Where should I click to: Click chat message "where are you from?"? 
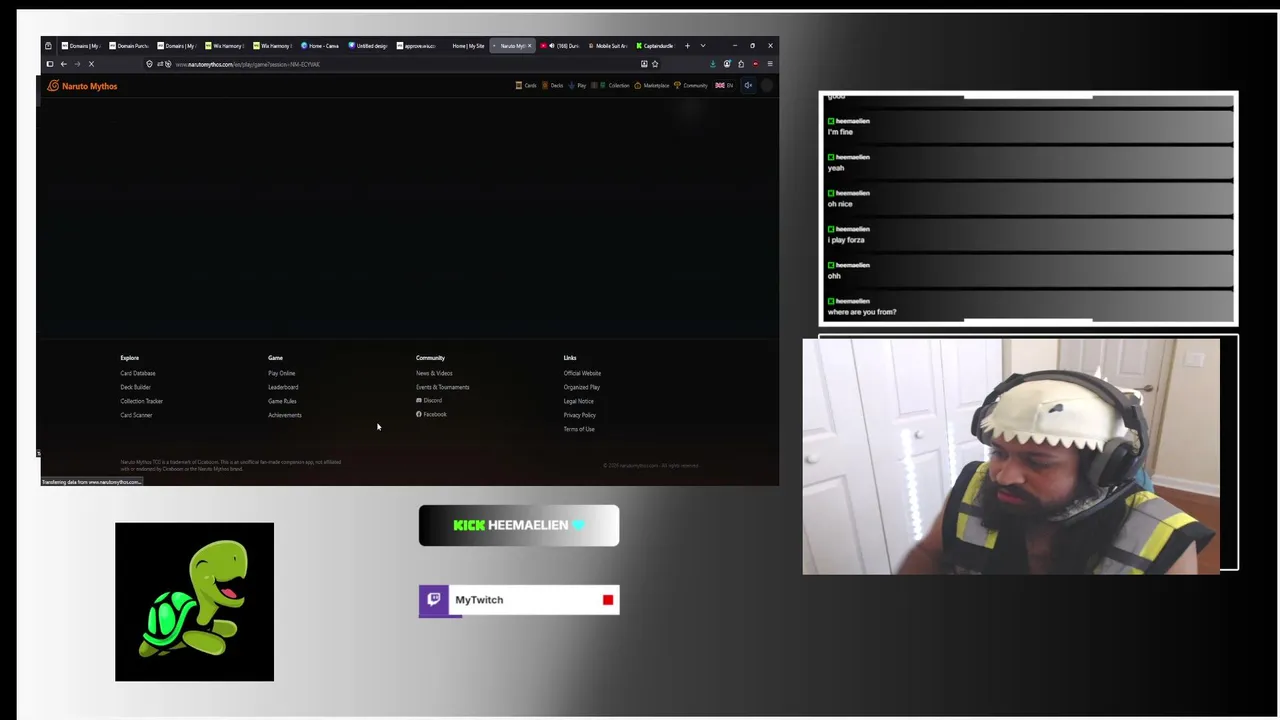[862, 312]
